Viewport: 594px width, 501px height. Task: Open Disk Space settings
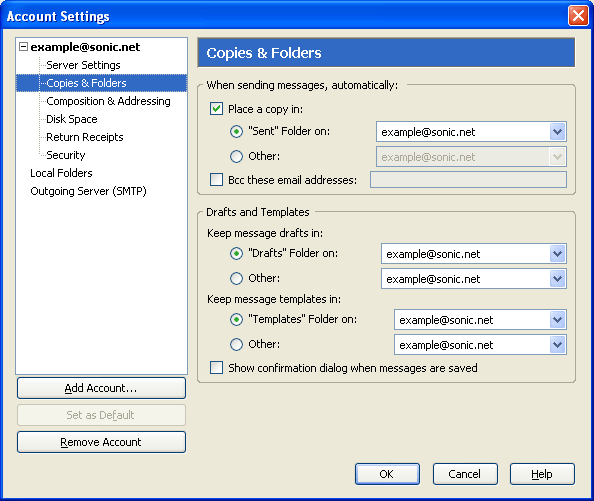coord(72,119)
